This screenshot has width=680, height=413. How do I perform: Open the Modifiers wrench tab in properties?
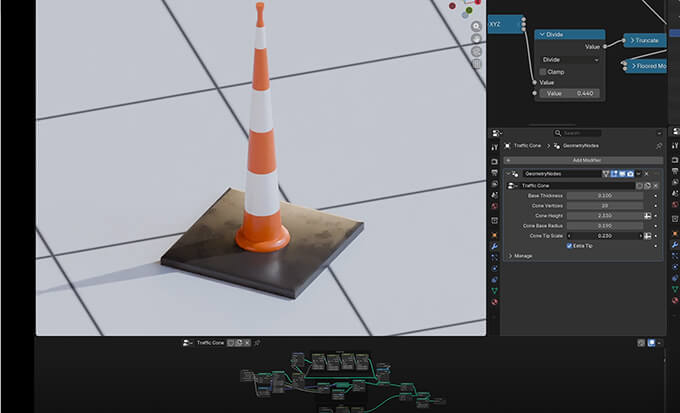coord(494,245)
